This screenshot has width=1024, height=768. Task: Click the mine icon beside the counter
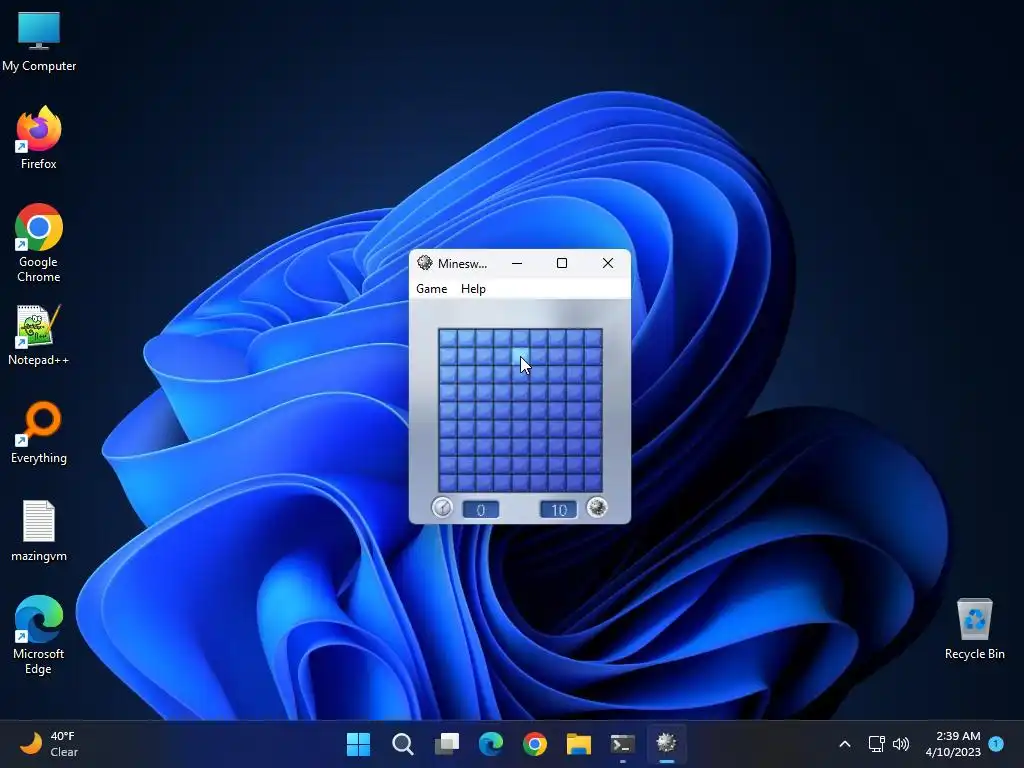597,507
